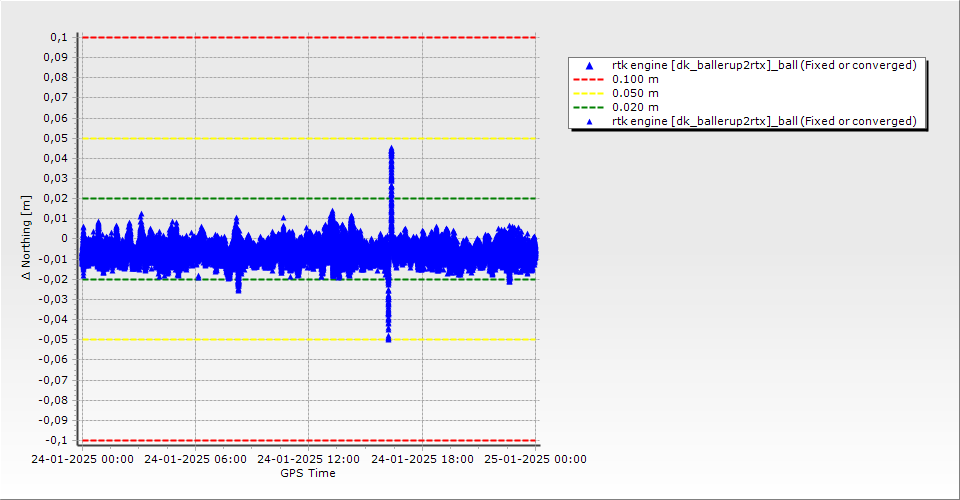Click the lowest data point near -0,05
The height and width of the screenshot is (500, 960).
coord(388,338)
